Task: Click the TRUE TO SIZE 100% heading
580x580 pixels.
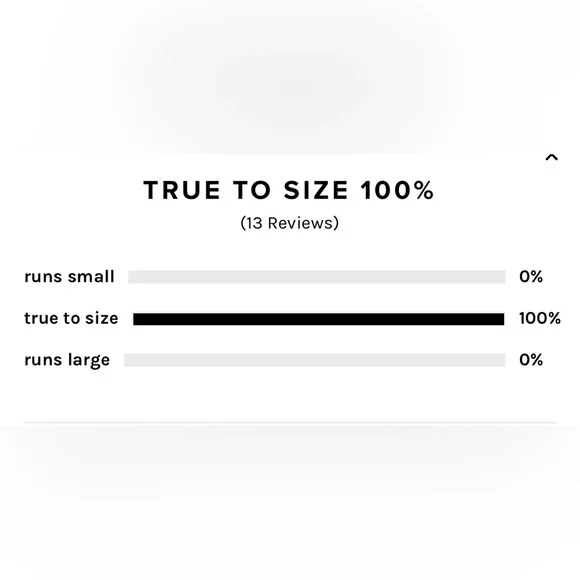Action: (289, 190)
